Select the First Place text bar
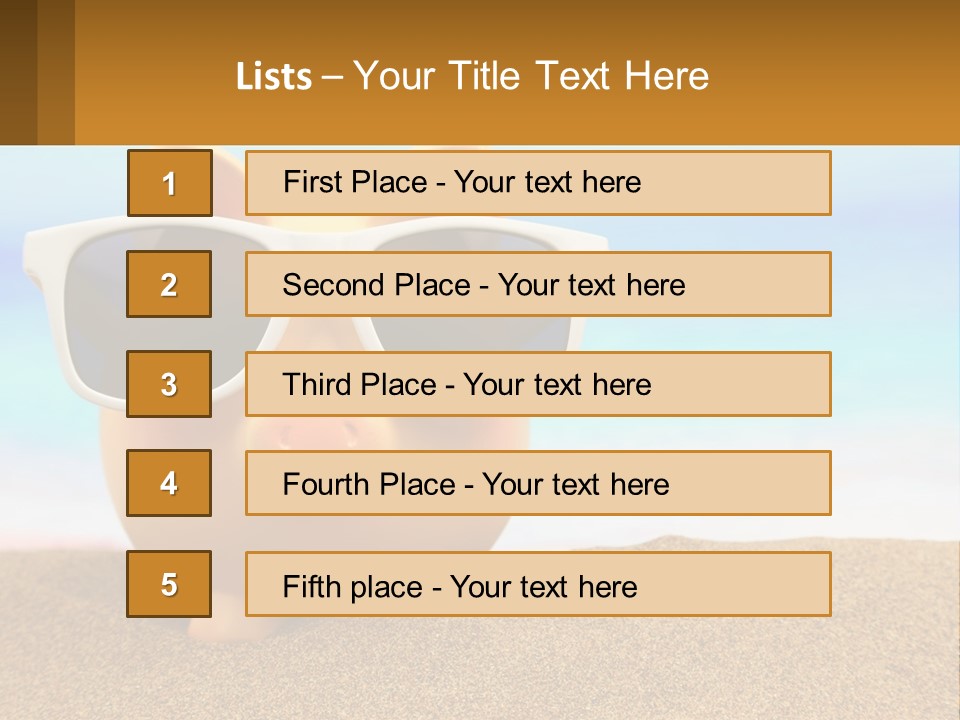960x720 pixels. tap(538, 183)
